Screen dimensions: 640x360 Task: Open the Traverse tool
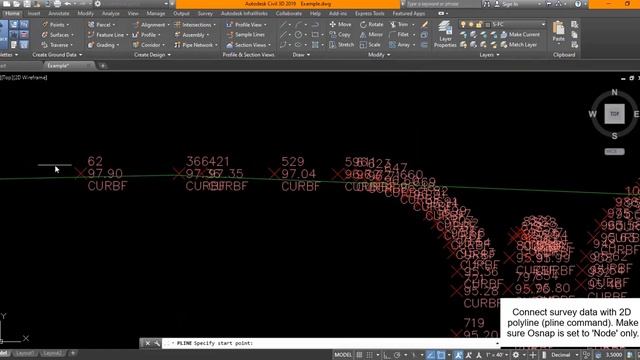[56, 45]
